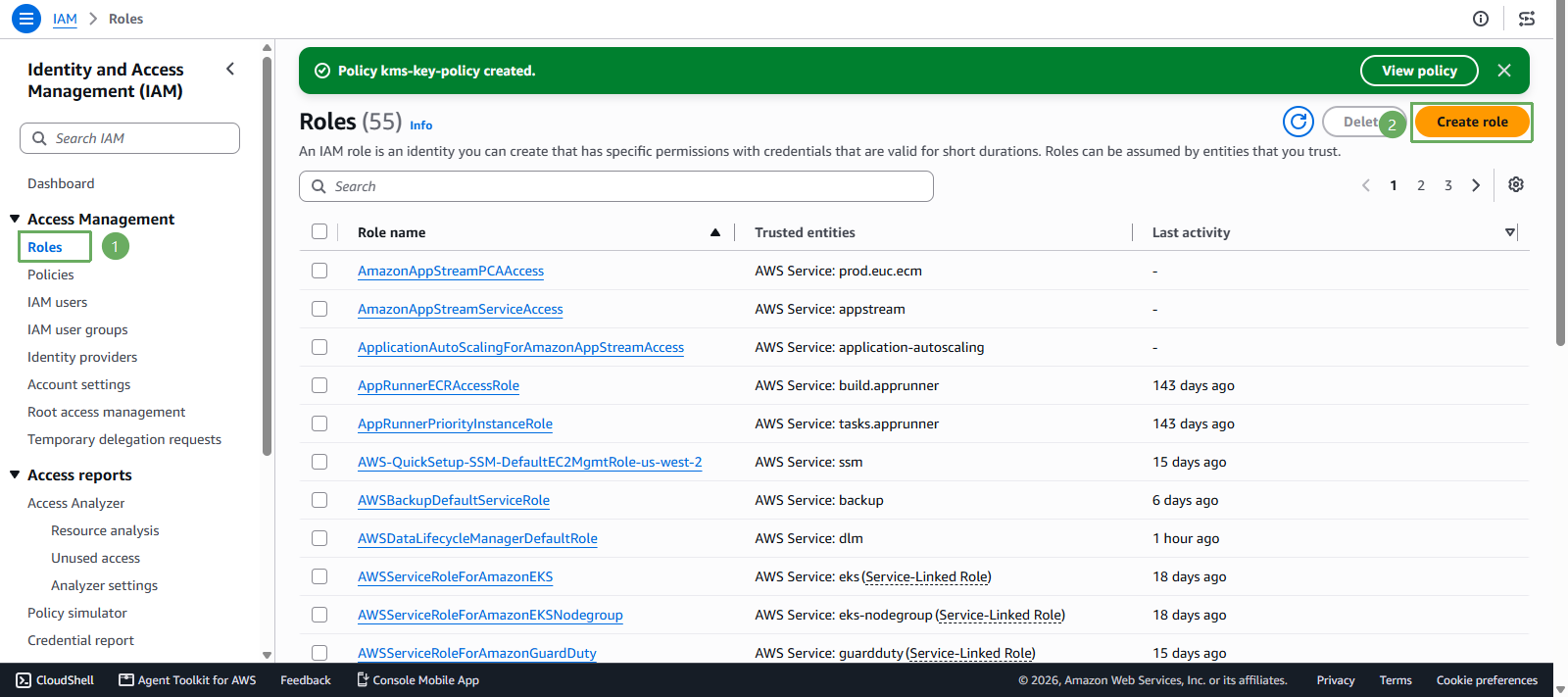Screen dimensions: 1568x697
Task: Go to previous page of roles
Action: pyautogui.click(x=1366, y=185)
